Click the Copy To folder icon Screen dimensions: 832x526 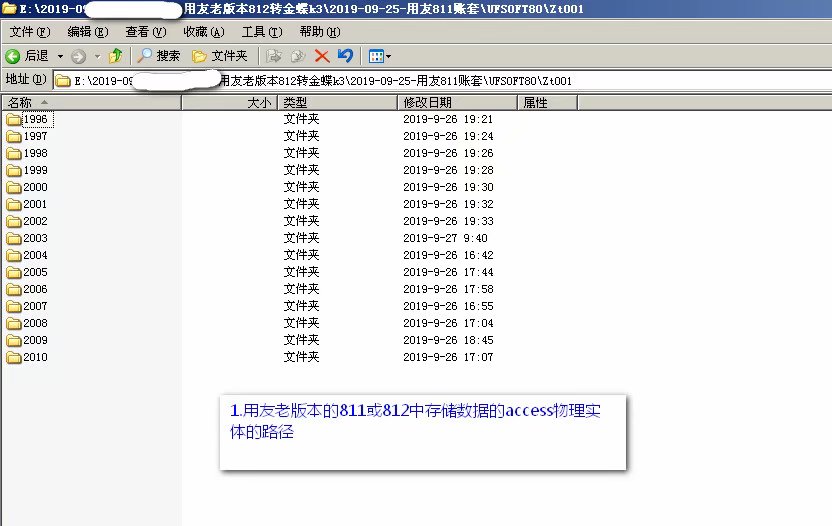click(x=297, y=56)
